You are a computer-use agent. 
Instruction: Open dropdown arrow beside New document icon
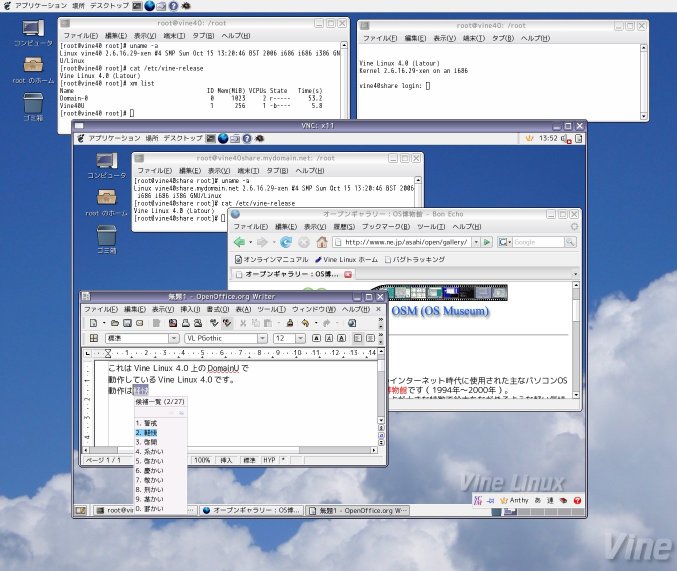point(104,323)
